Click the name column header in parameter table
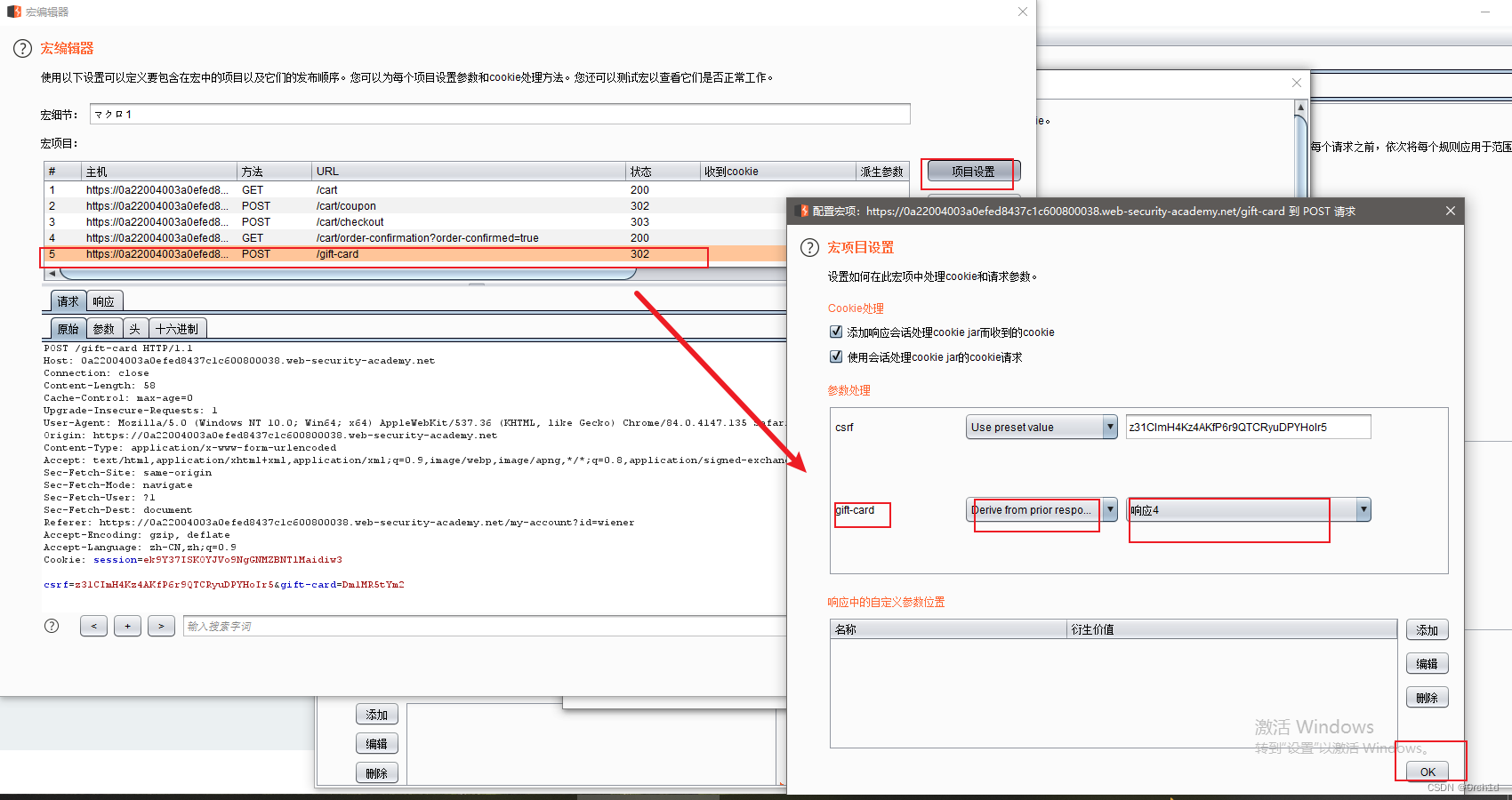This screenshot has height=800, width=1512. [x=948, y=629]
